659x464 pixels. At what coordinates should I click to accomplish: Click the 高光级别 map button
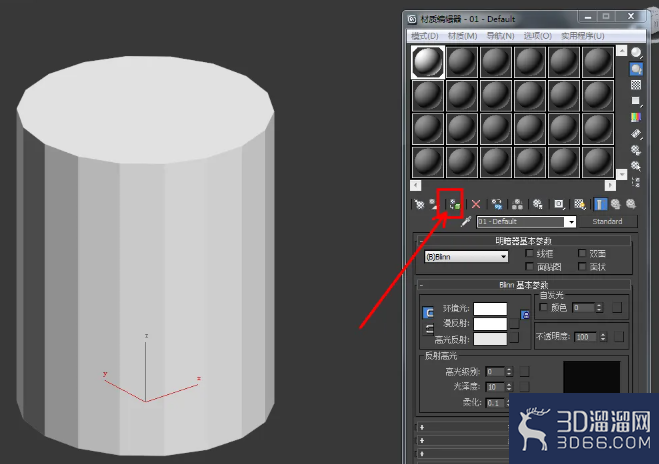(x=524, y=372)
